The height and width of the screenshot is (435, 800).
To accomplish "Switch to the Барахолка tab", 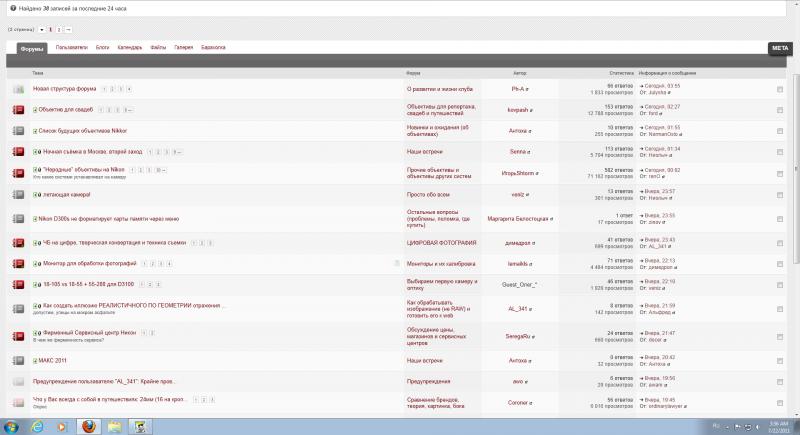I will [213, 47].
